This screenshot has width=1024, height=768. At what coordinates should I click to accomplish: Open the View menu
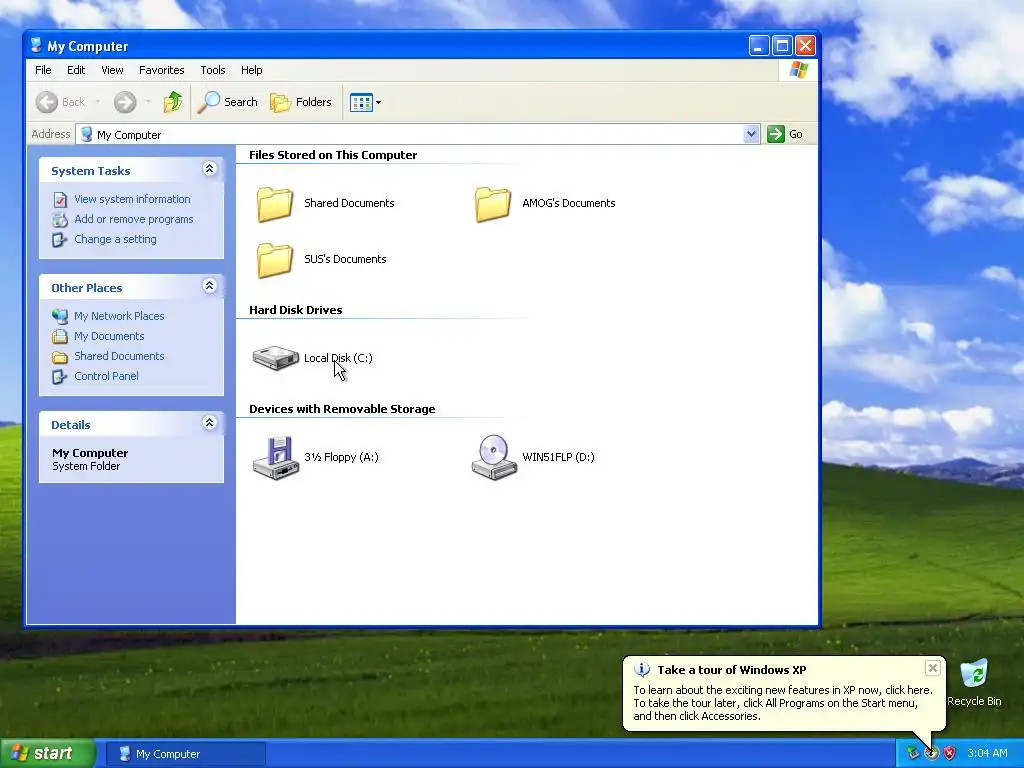pos(112,70)
